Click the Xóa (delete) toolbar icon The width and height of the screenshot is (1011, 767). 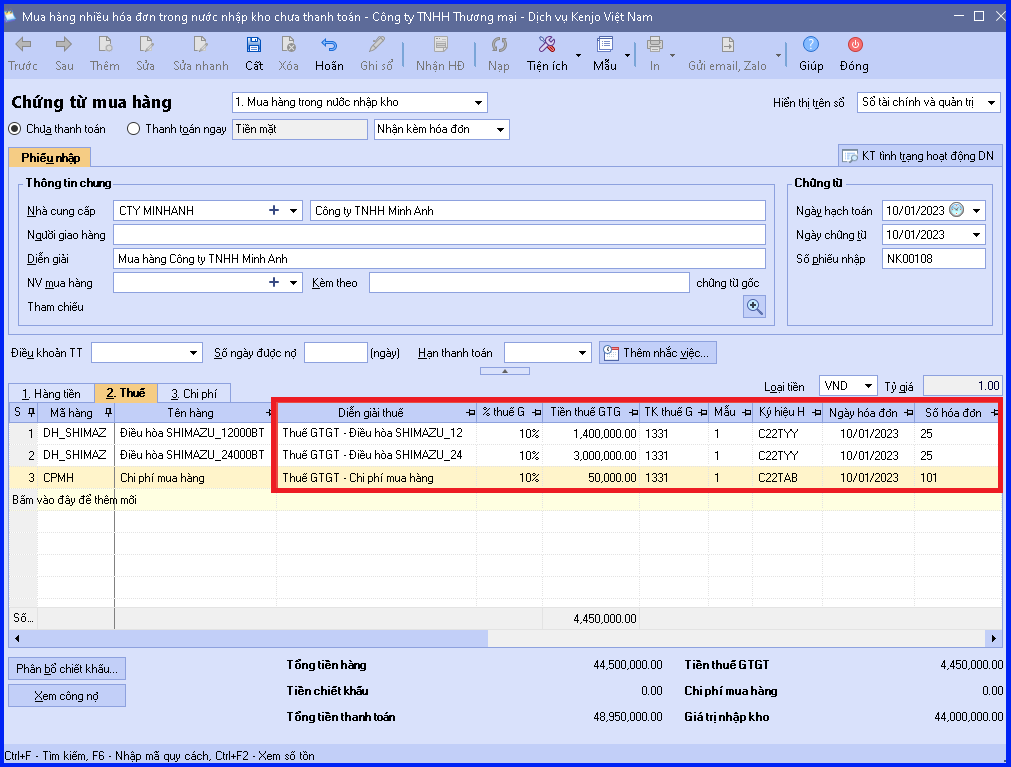click(x=288, y=44)
